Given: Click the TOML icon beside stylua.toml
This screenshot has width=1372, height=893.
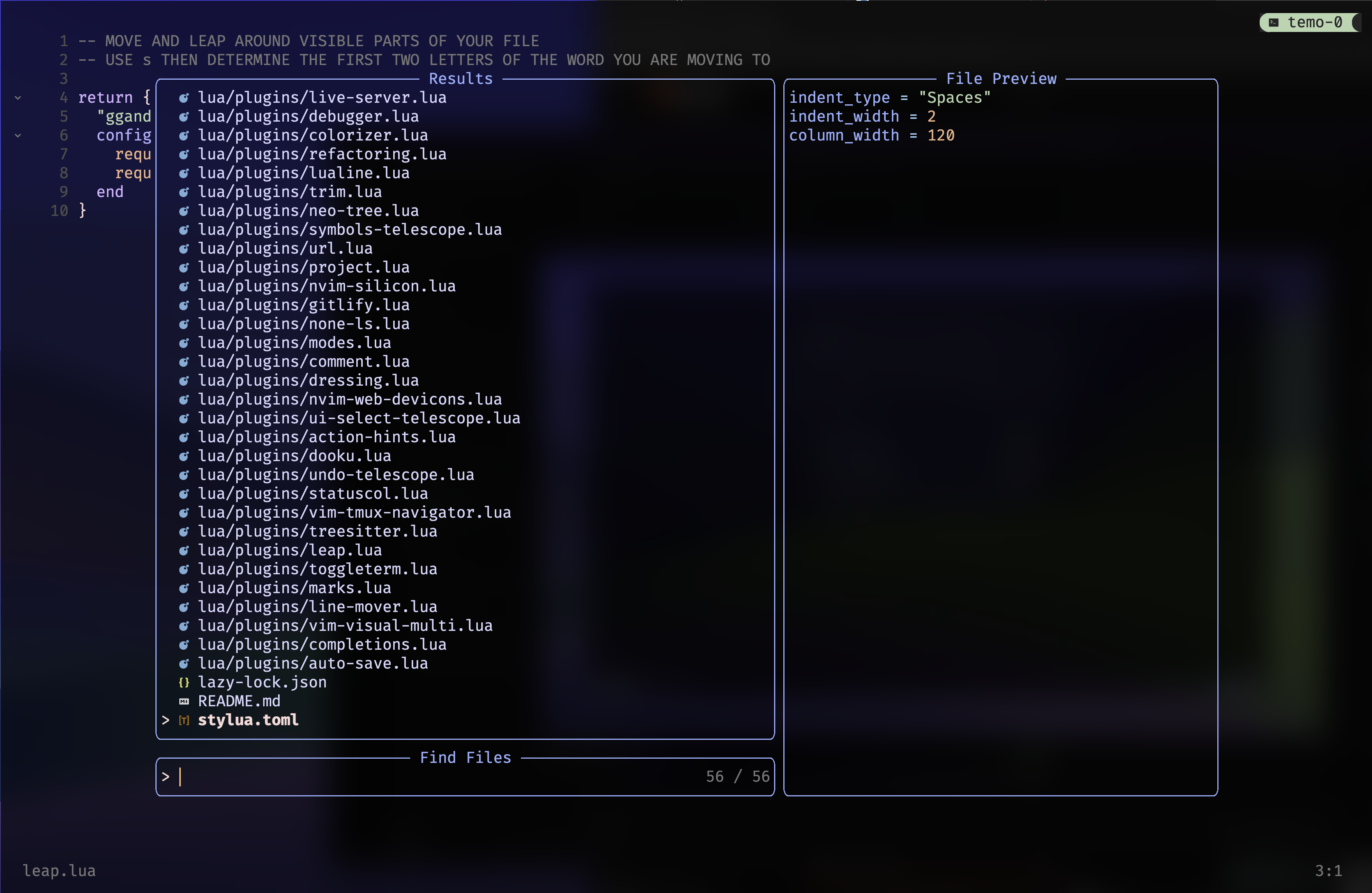Looking at the screenshot, I should [x=184, y=721].
